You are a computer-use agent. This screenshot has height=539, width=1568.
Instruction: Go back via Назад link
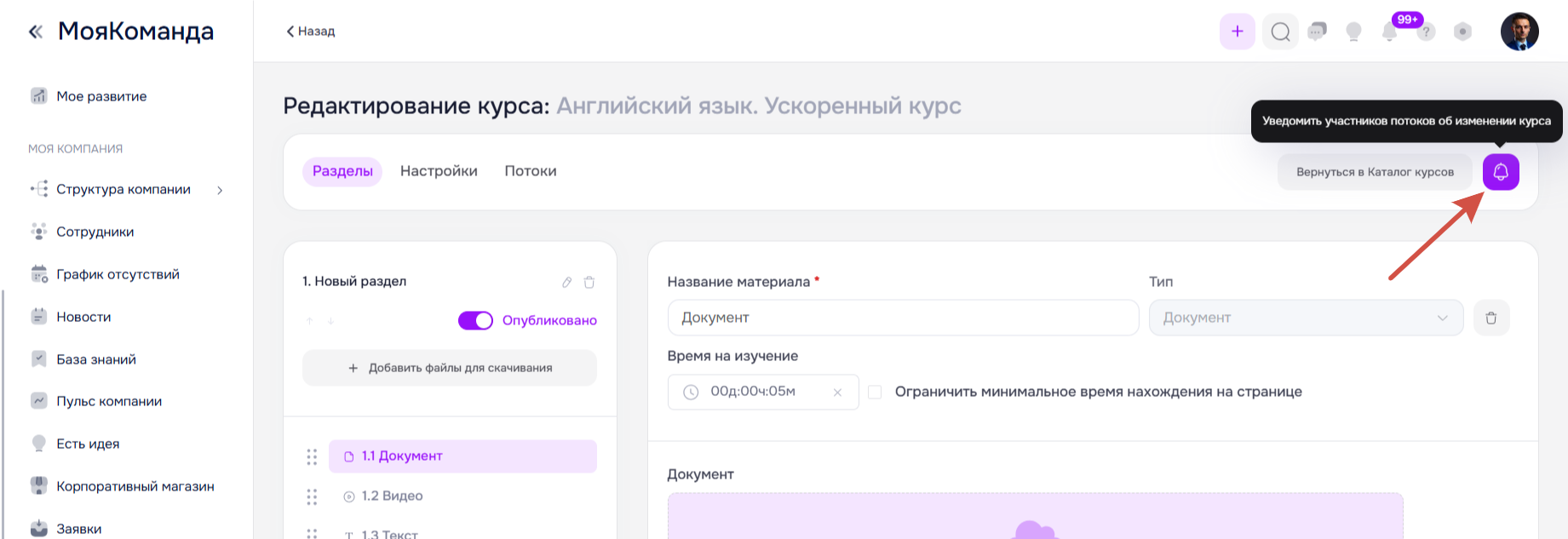point(311,32)
